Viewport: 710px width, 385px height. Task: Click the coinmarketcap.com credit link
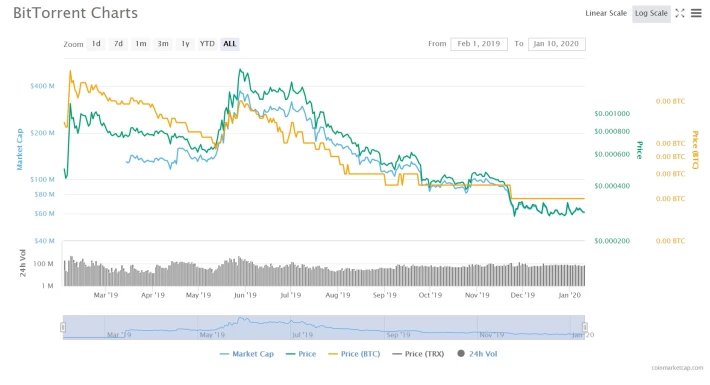677,368
